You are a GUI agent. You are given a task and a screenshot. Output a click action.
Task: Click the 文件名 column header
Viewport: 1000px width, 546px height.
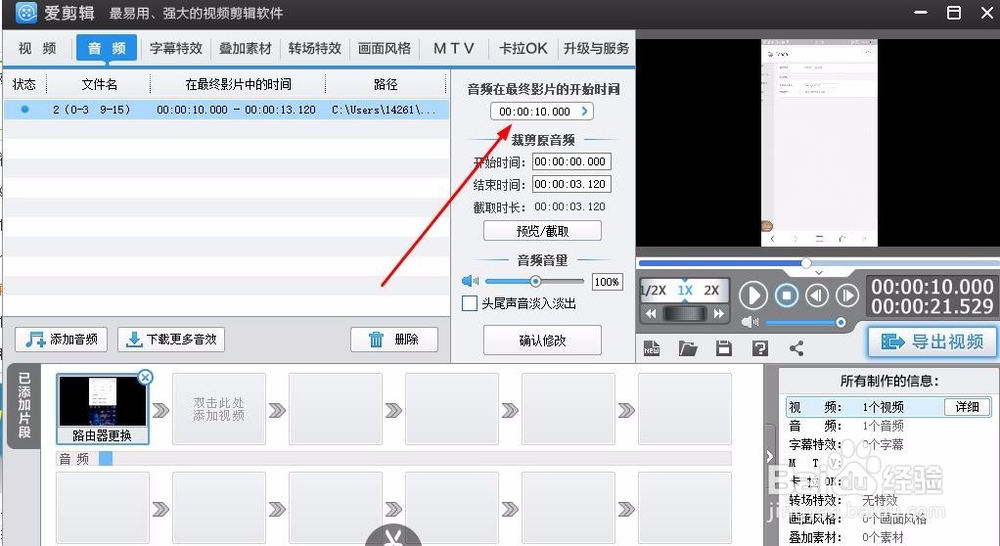99,84
